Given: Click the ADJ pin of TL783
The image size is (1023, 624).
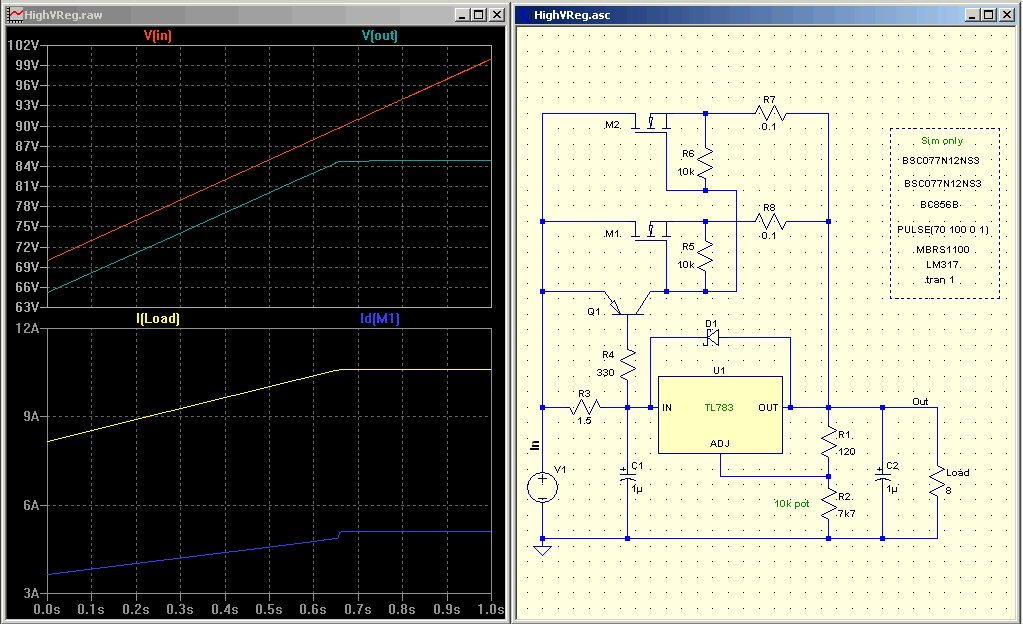Looking at the screenshot, I should click(720, 444).
